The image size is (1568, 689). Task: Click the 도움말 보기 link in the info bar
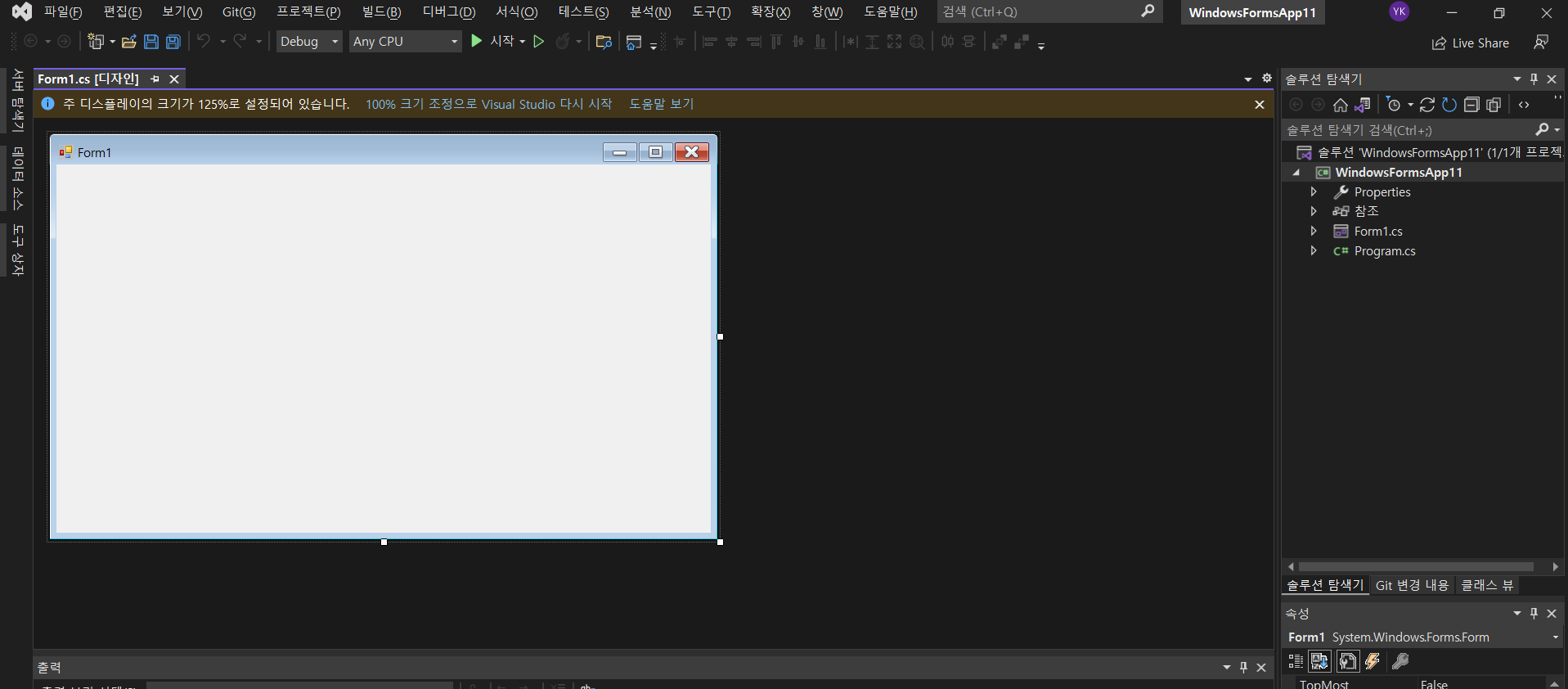coord(661,104)
